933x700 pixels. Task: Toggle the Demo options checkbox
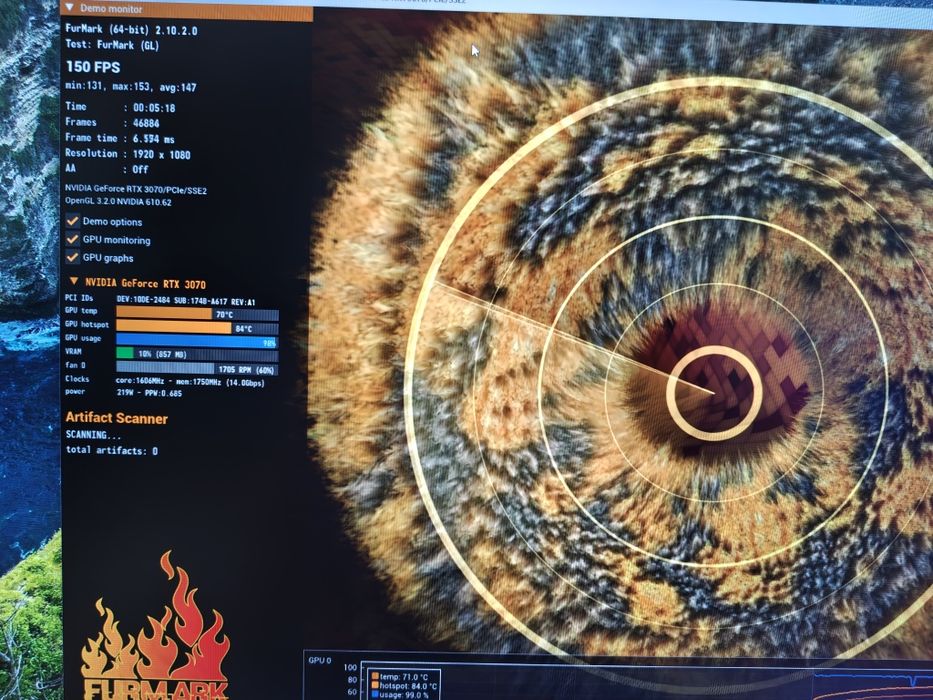click(73, 221)
